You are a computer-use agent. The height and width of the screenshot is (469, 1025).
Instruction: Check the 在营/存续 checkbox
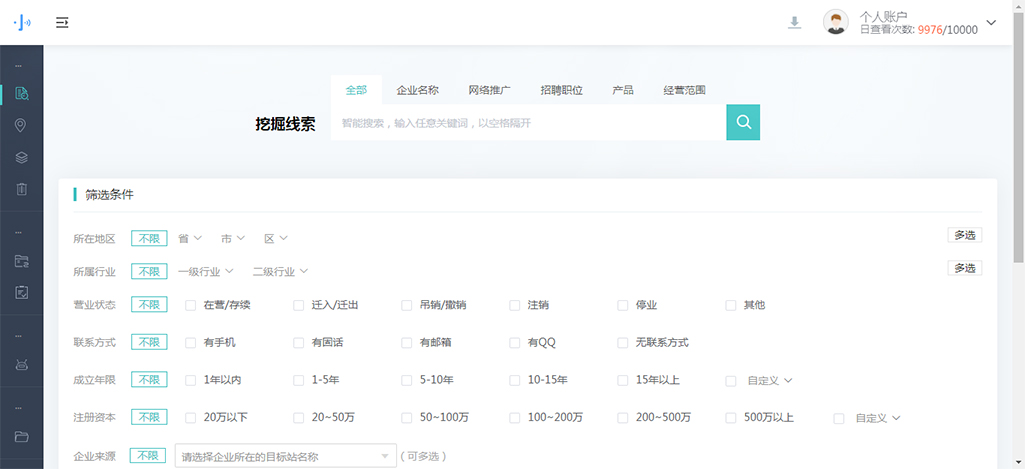coord(191,305)
